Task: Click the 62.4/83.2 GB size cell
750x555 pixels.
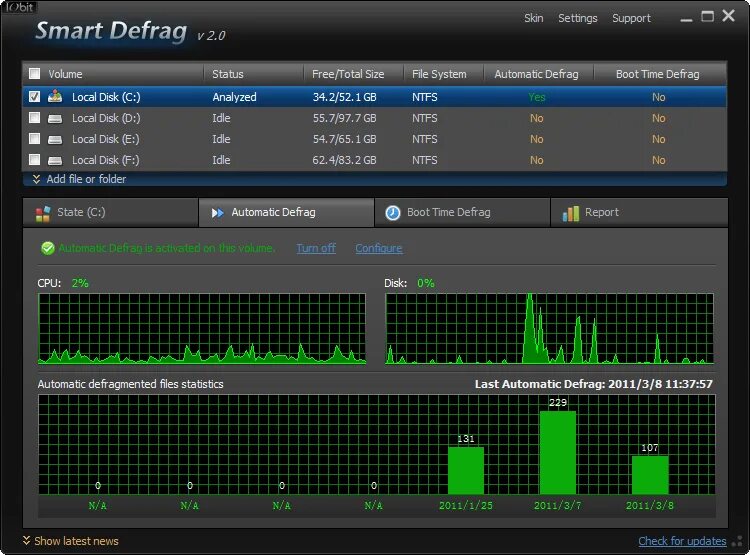Action: [344, 160]
